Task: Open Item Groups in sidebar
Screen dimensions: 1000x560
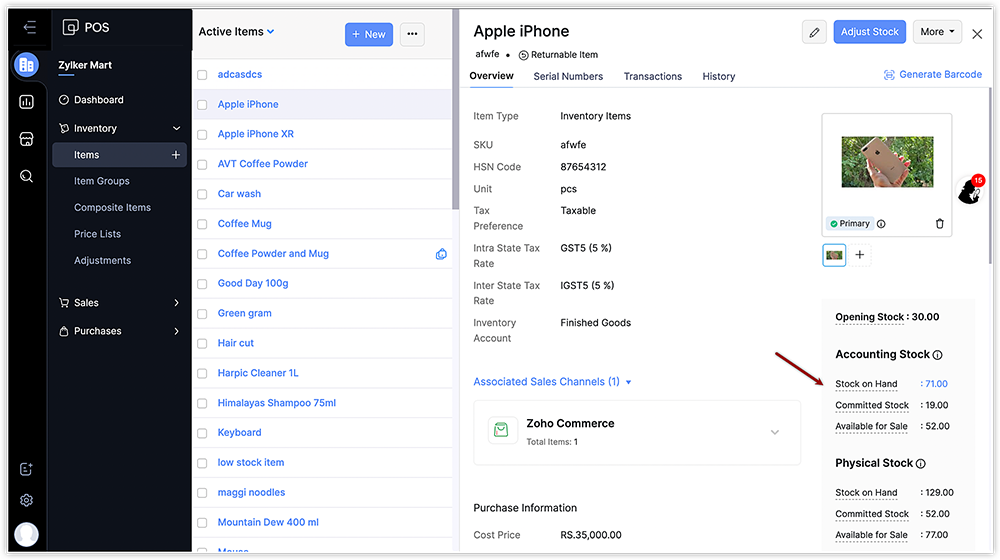Action: pyautogui.click(x=102, y=181)
